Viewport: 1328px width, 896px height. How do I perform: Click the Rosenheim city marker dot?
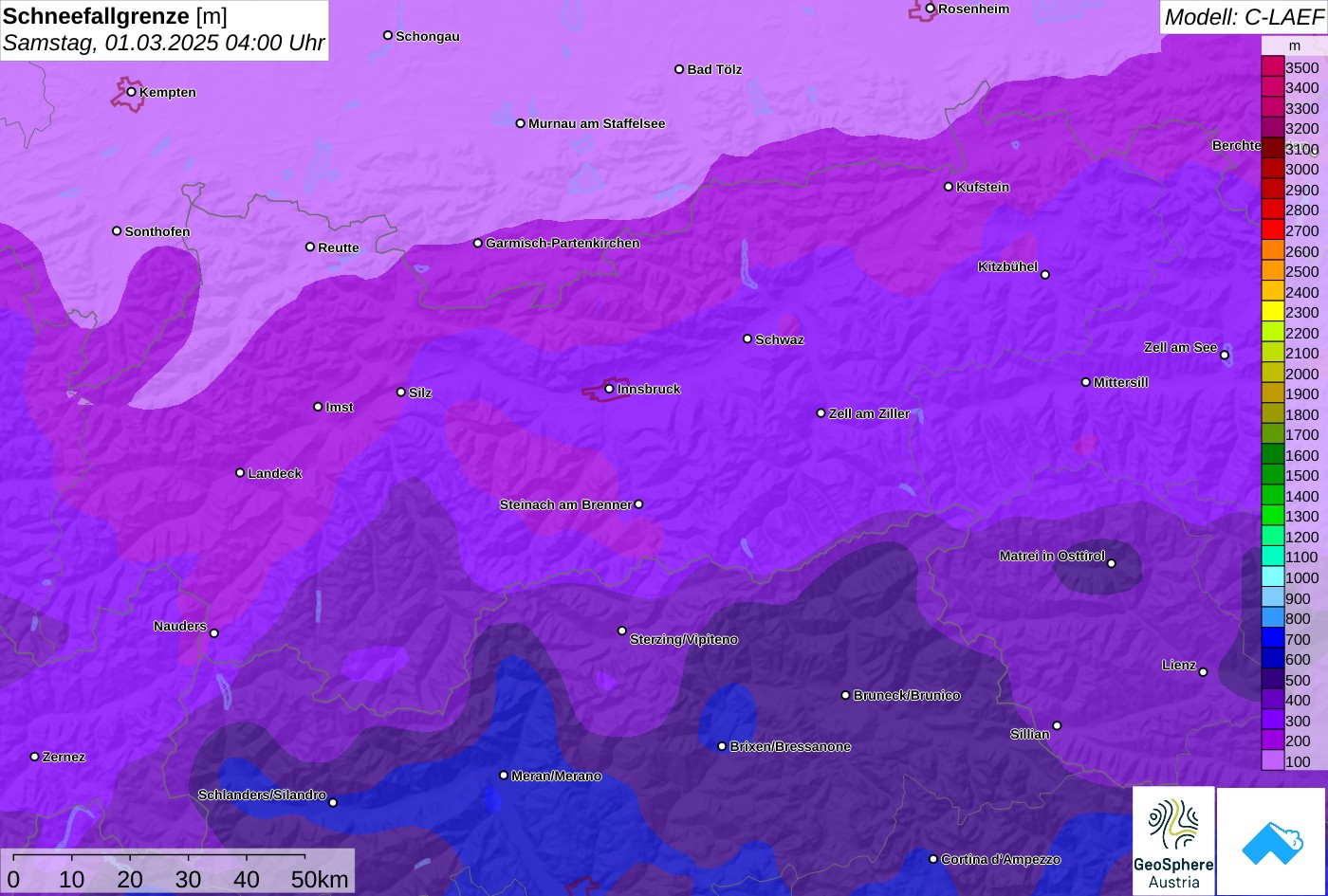[x=931, y=9]
